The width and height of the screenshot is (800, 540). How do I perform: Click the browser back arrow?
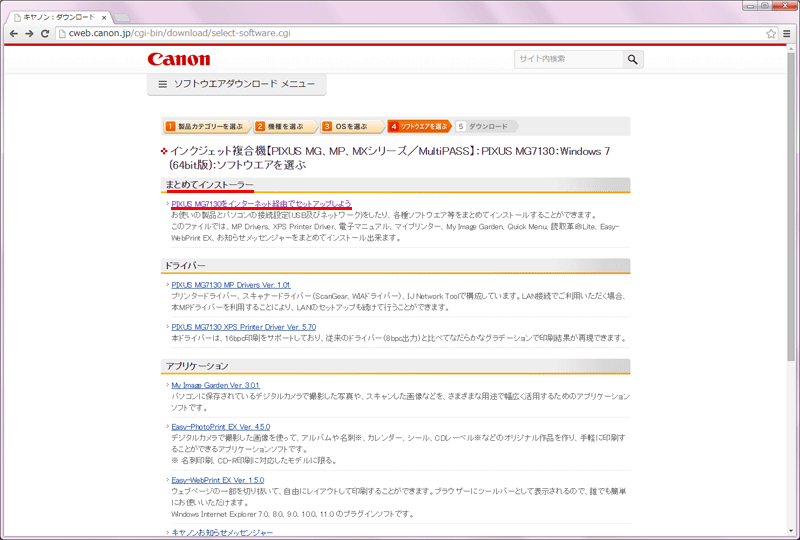[x=14, y=34]
